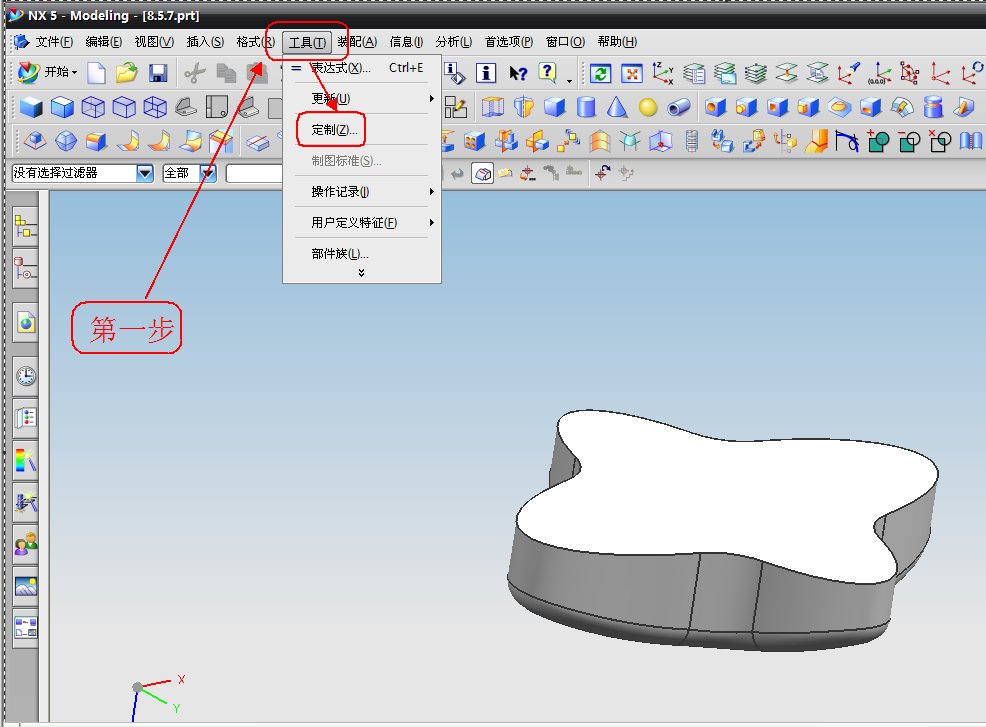Click the blue-framed Information 'i' icon

click(485, 73)
